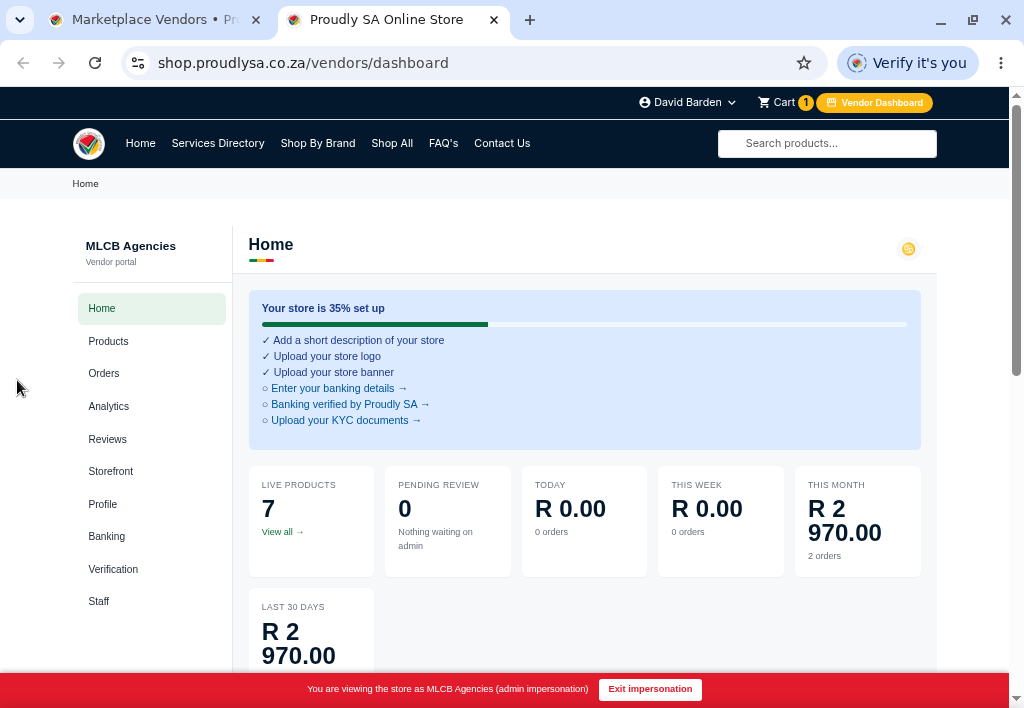Select Home in vendor sidebar

click(152, 309)
